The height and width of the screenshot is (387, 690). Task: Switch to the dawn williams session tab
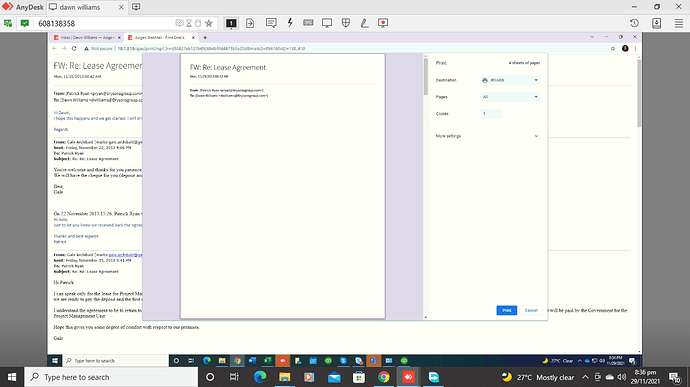(x=85, y=7)
